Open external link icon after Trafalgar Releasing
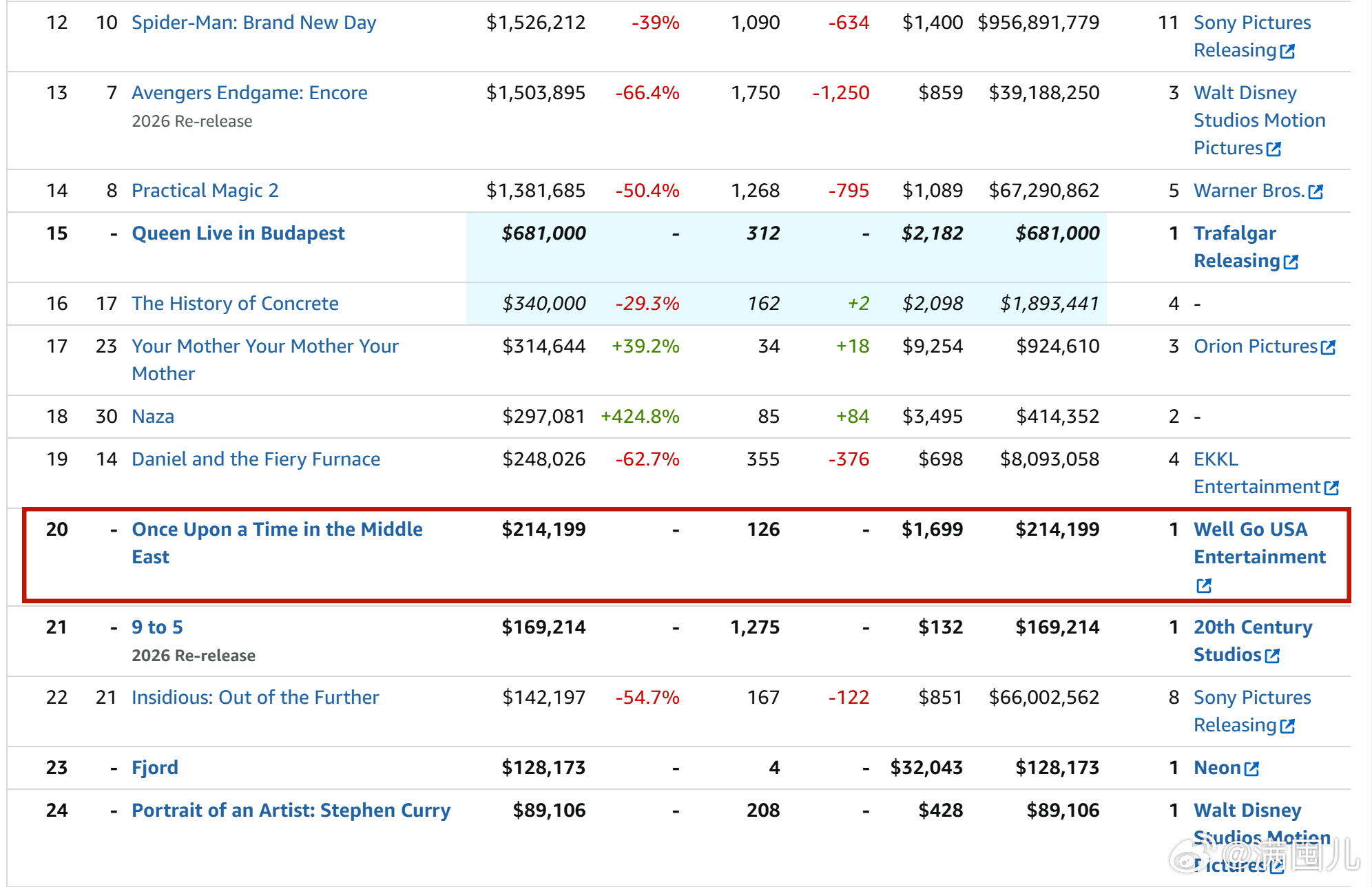Viewport: 1372px width, 887px height. coord(1291,262)
